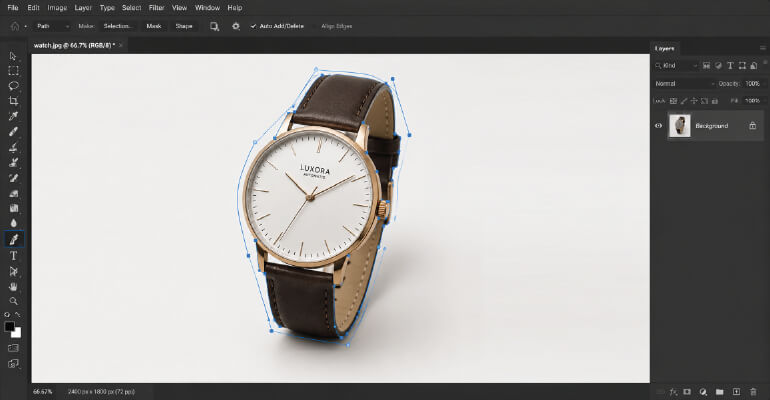
Task: Click the foreground color swatch
Action: tap(9, 326)
